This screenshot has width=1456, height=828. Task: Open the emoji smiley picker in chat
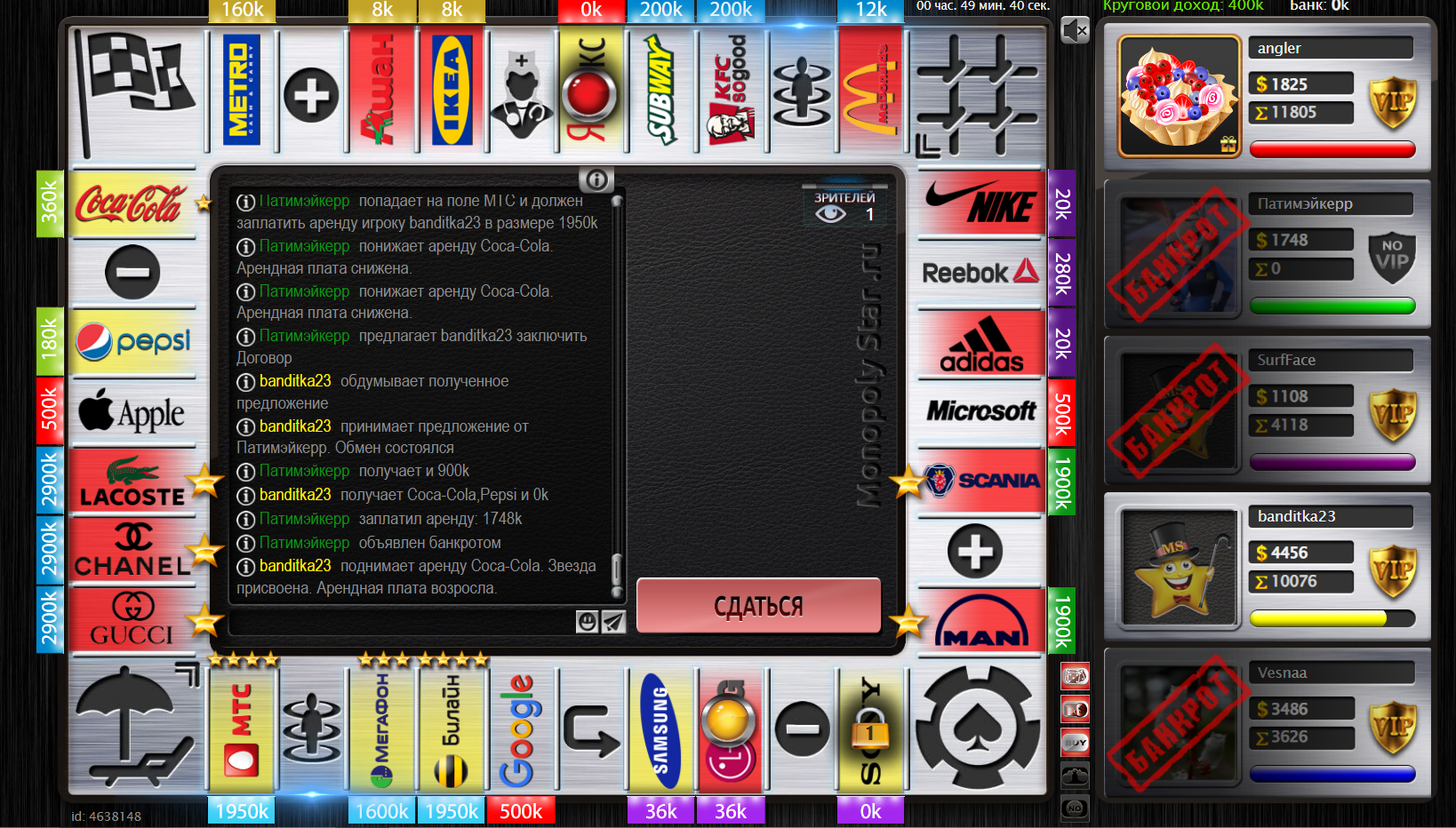pyautogui.click(x=587, y=622)
